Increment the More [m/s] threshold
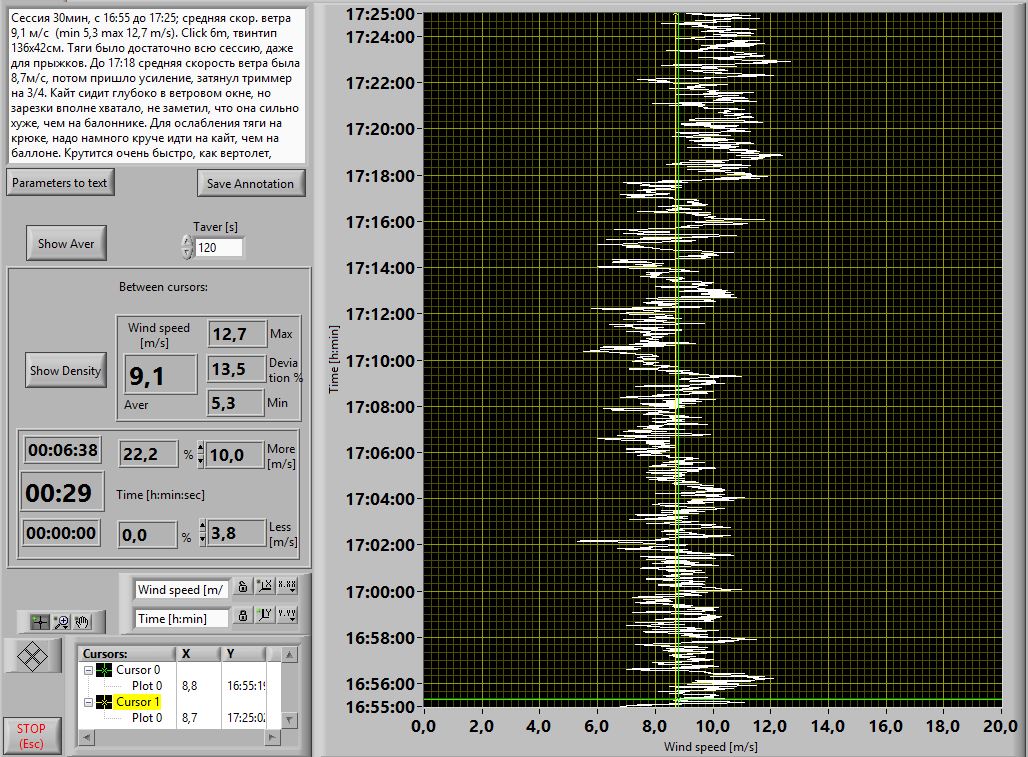 tap(201, 448)
